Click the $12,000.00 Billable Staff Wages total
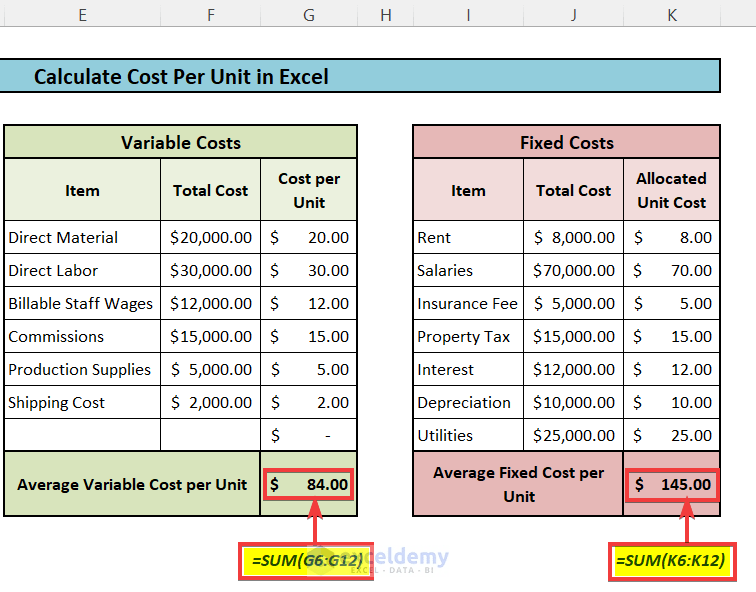 pos(211,303)
